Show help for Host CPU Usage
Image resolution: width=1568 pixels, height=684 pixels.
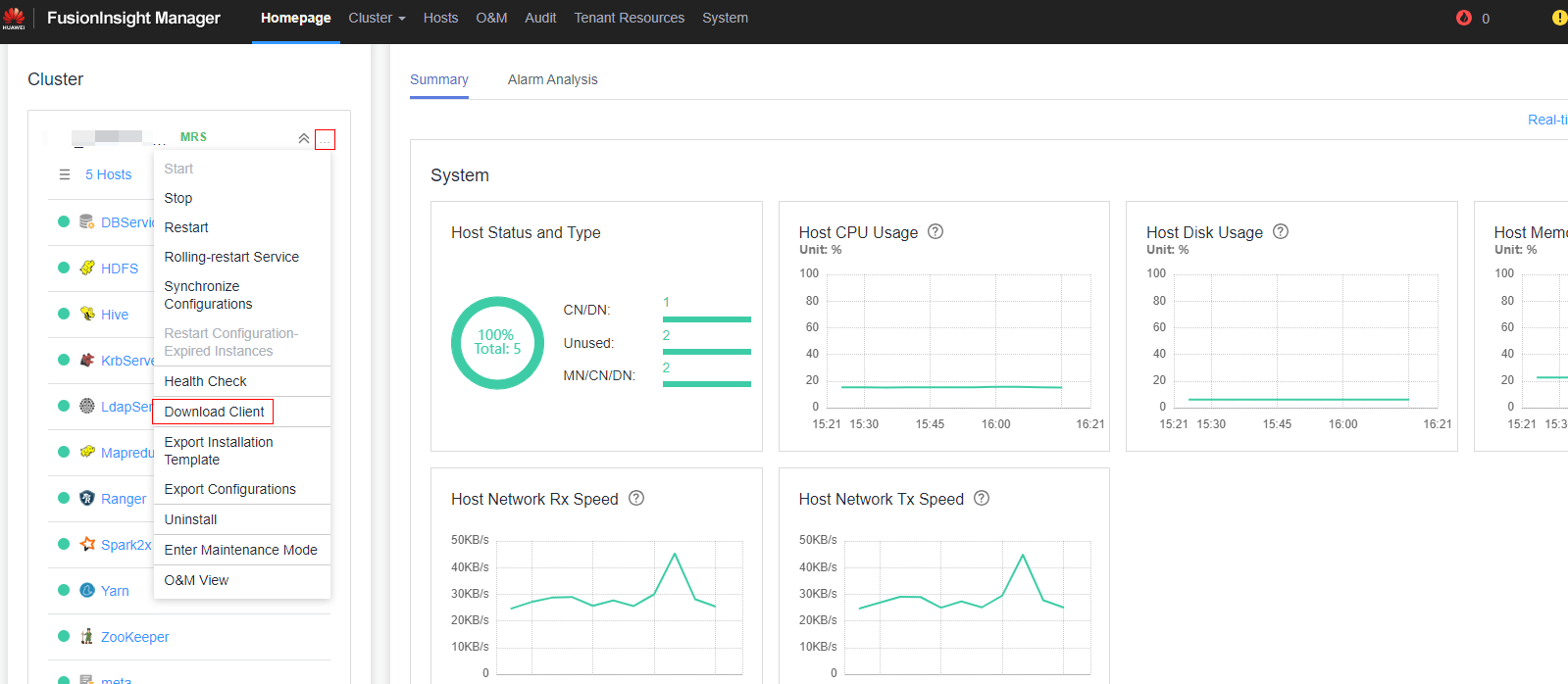(936, 231)
